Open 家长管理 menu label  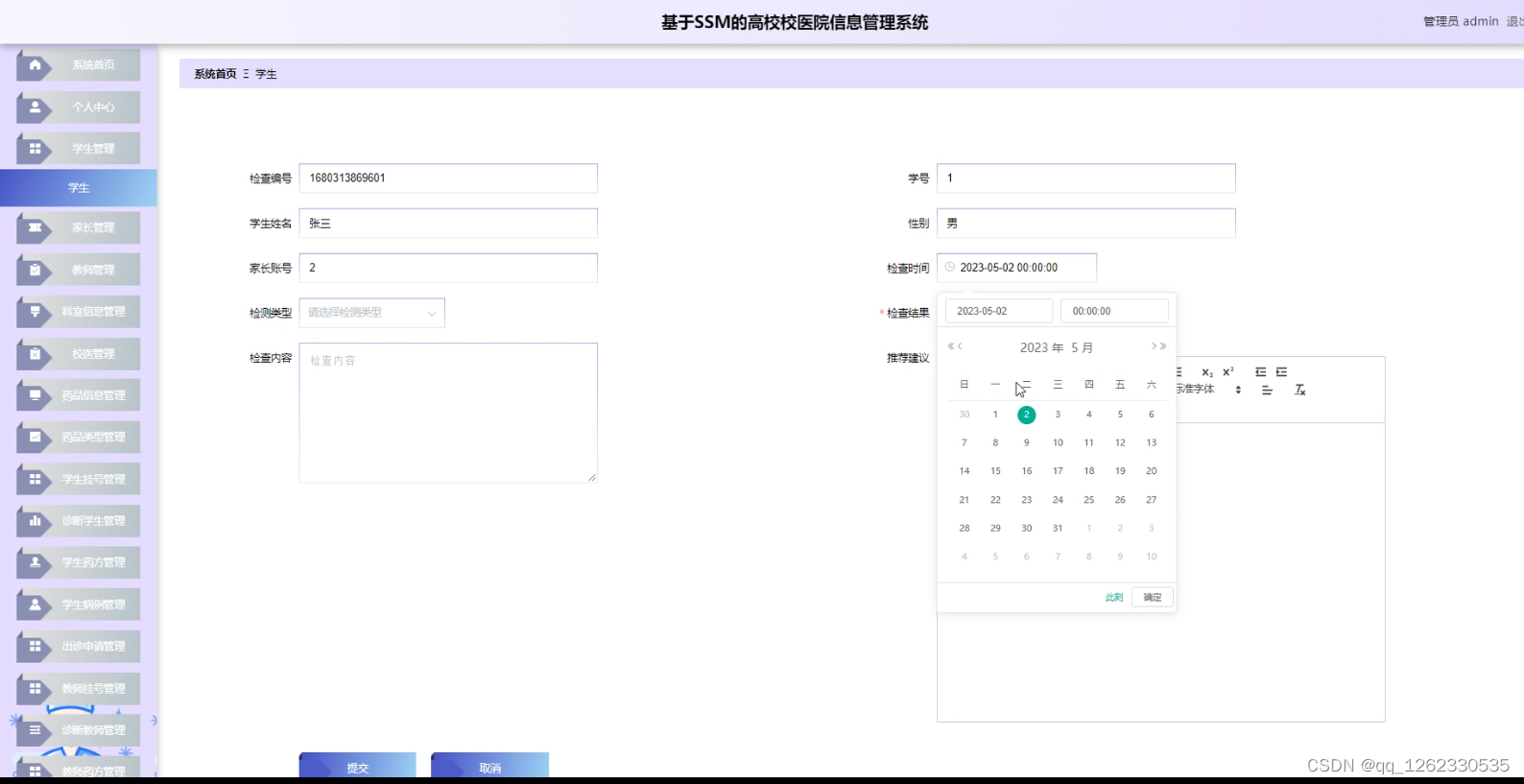(x=93, y=227)
